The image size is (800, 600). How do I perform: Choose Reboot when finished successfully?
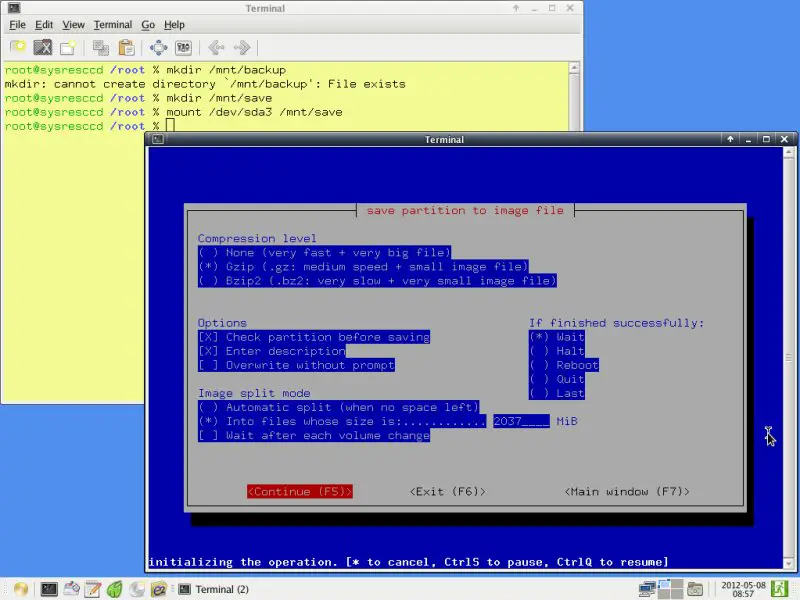pos(538,365)
